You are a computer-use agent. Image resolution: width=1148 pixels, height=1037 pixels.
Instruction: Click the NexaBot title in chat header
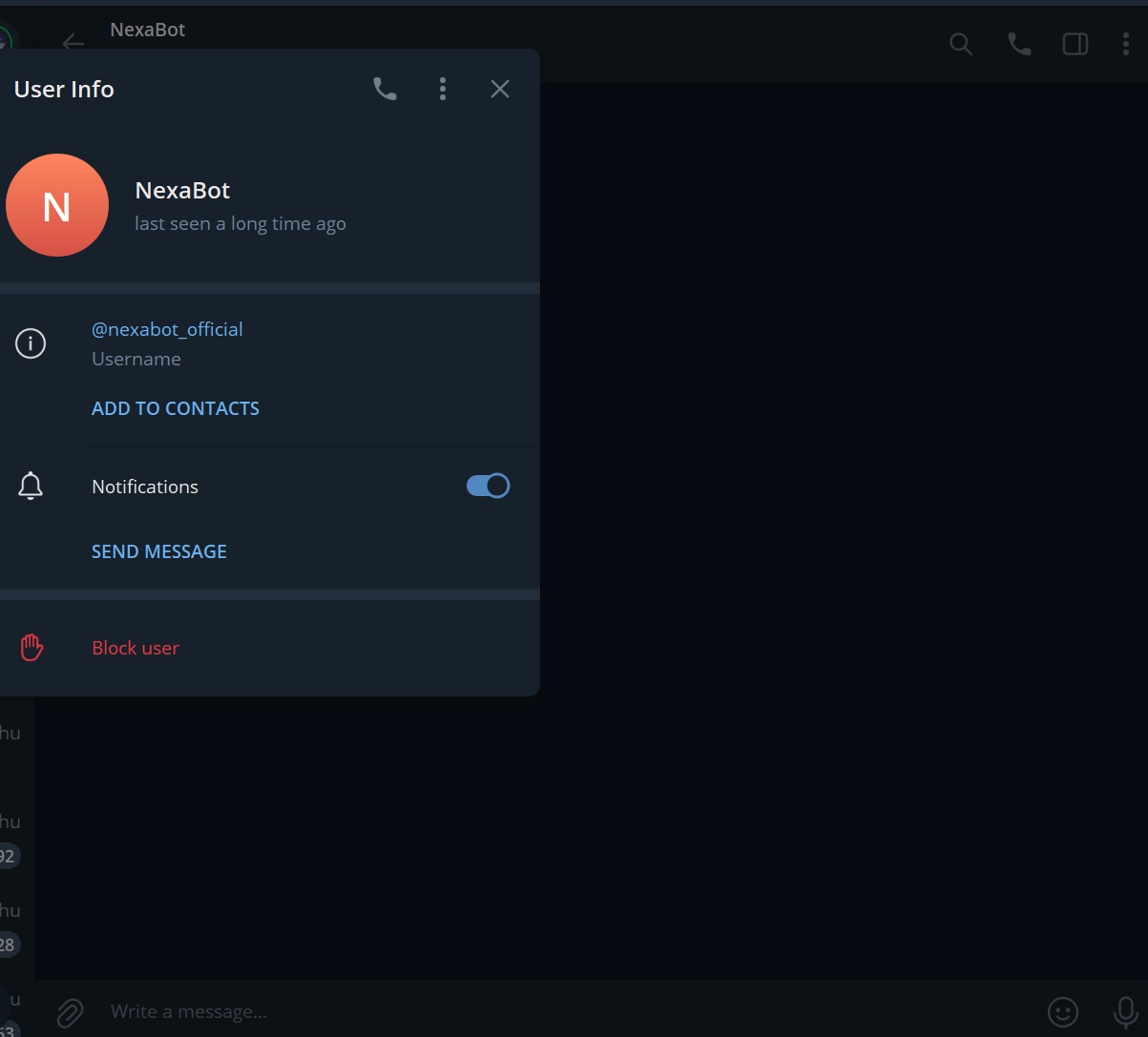[148, 30]
